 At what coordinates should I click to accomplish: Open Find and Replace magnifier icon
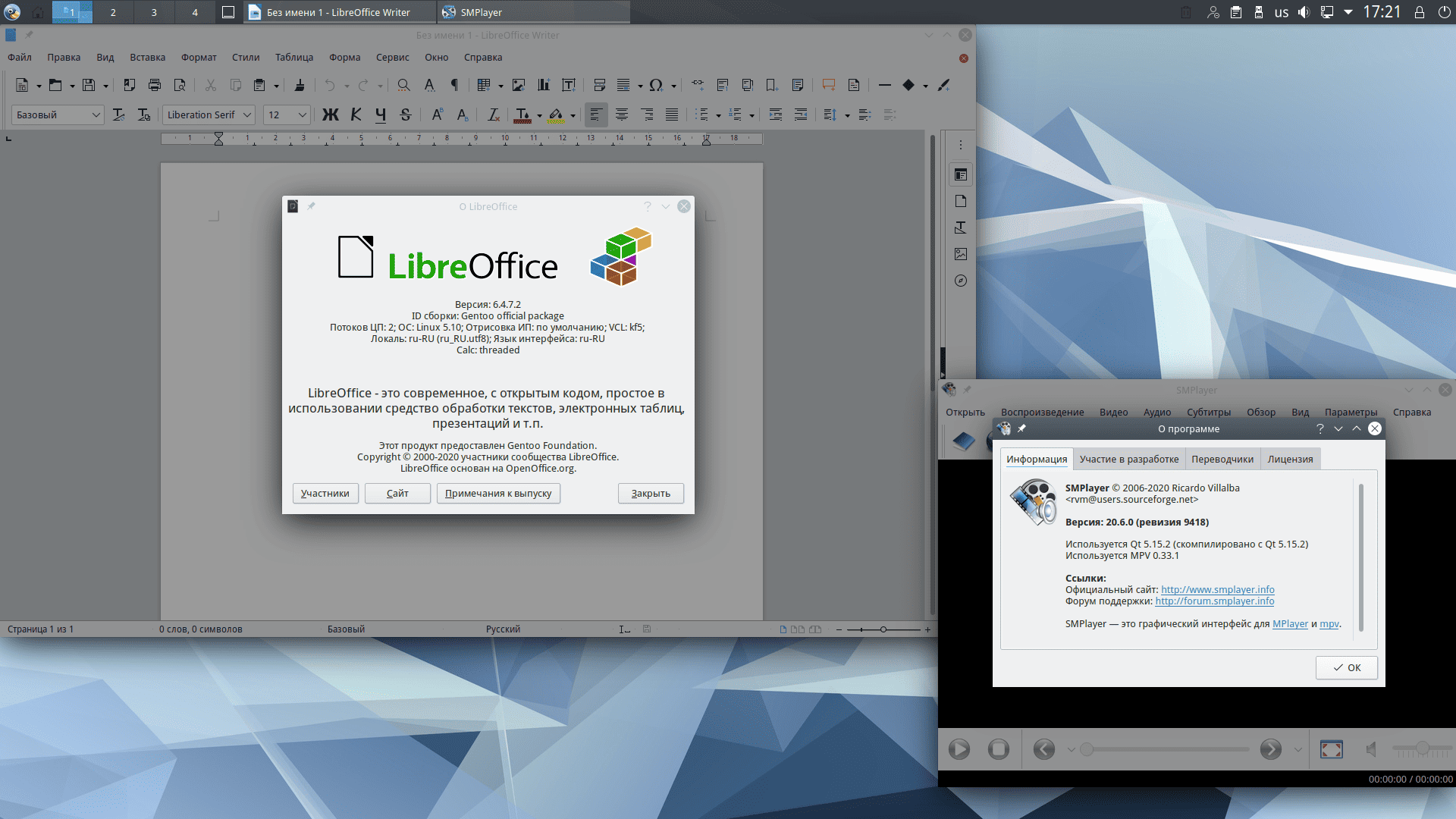(x=404, y=86)
